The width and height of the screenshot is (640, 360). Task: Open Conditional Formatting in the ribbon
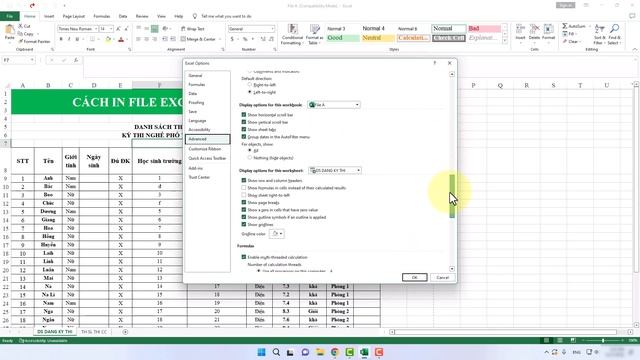point(292,34)
